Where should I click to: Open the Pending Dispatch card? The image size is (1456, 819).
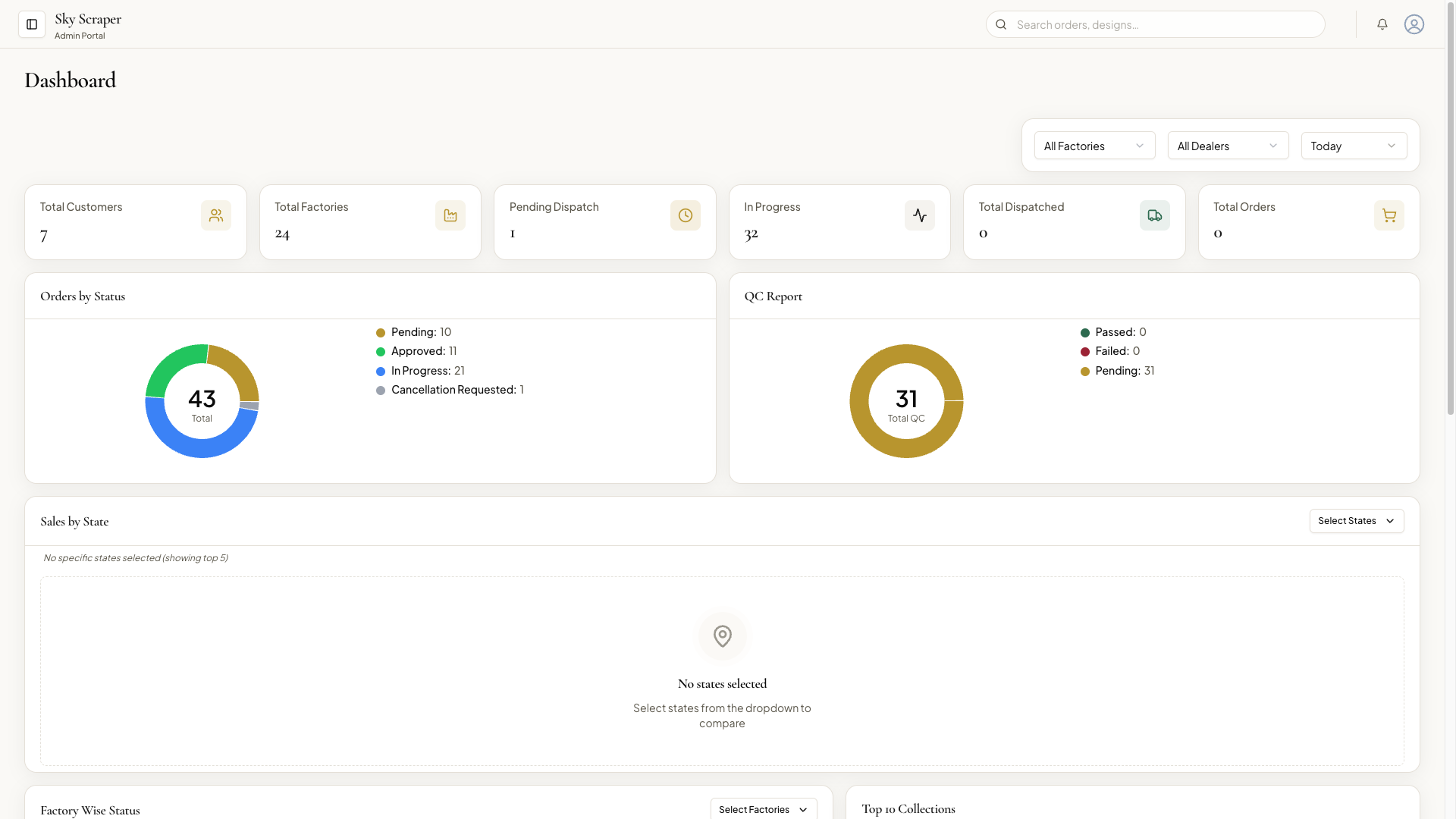click(x=605, y=222)
